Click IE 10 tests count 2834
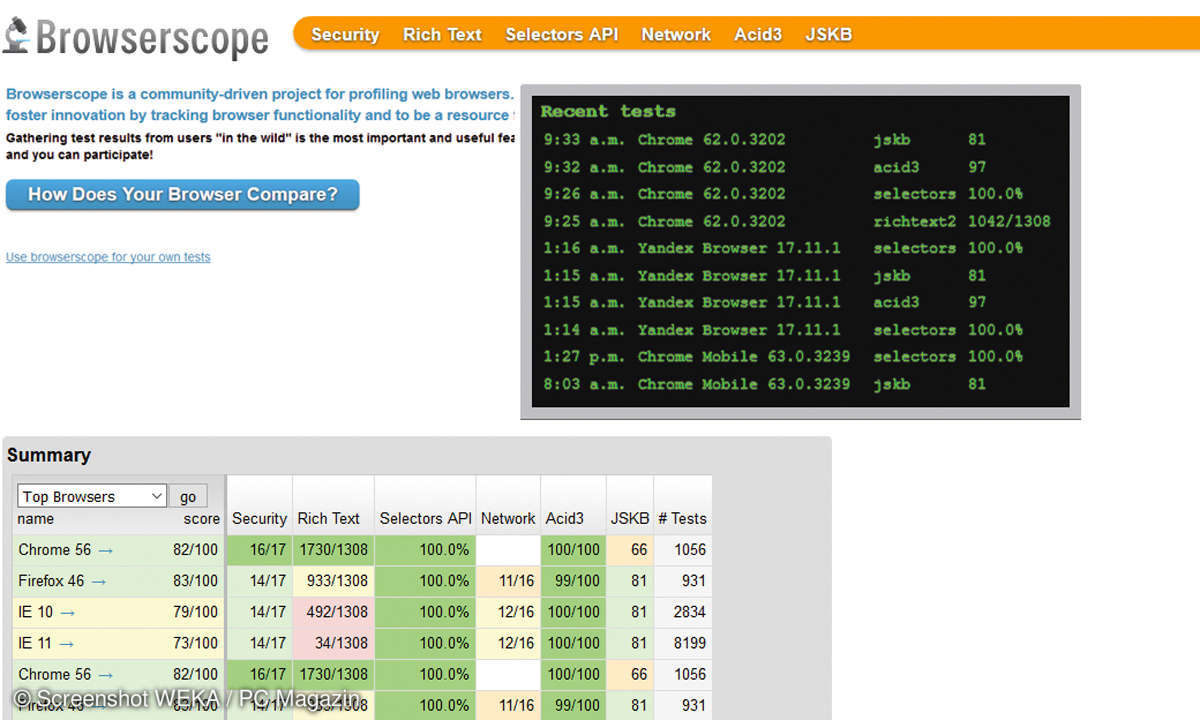This screenshot has height=720, width=1200. pos(683,611)
